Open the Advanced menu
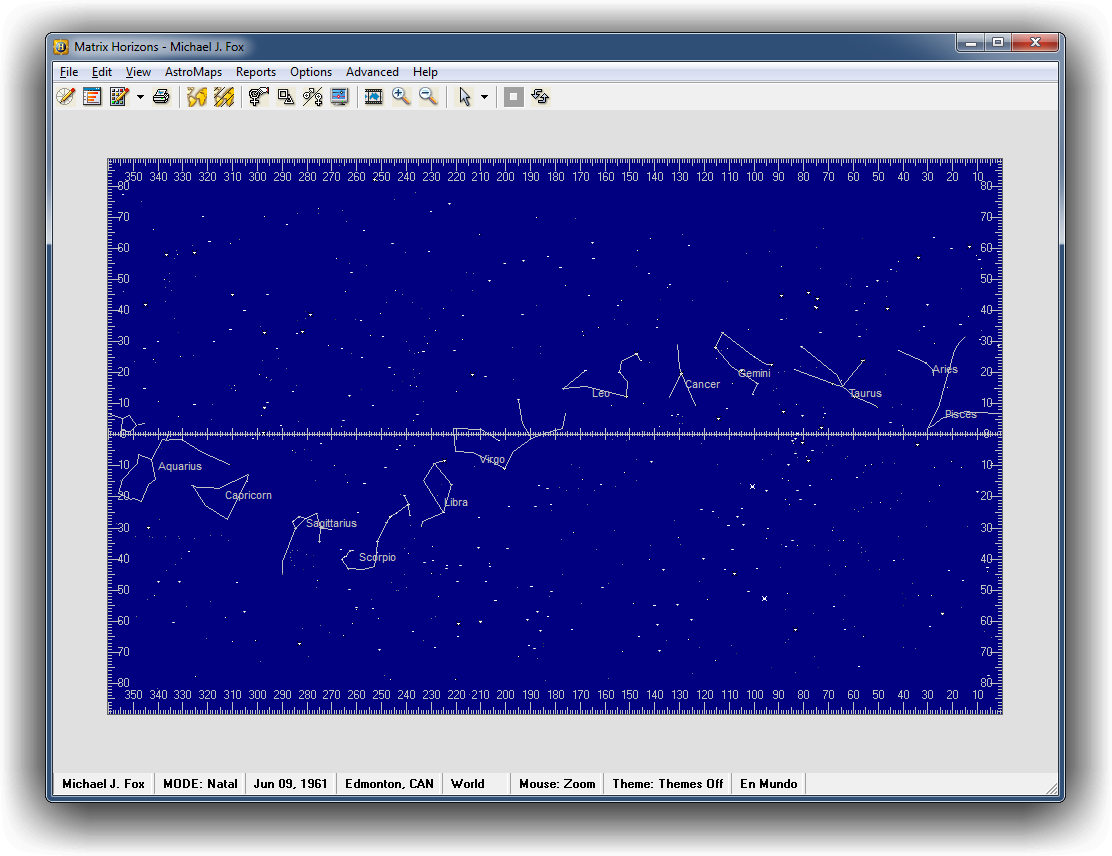The height and width of the screenshot is (856, 1112). [372, 71]
